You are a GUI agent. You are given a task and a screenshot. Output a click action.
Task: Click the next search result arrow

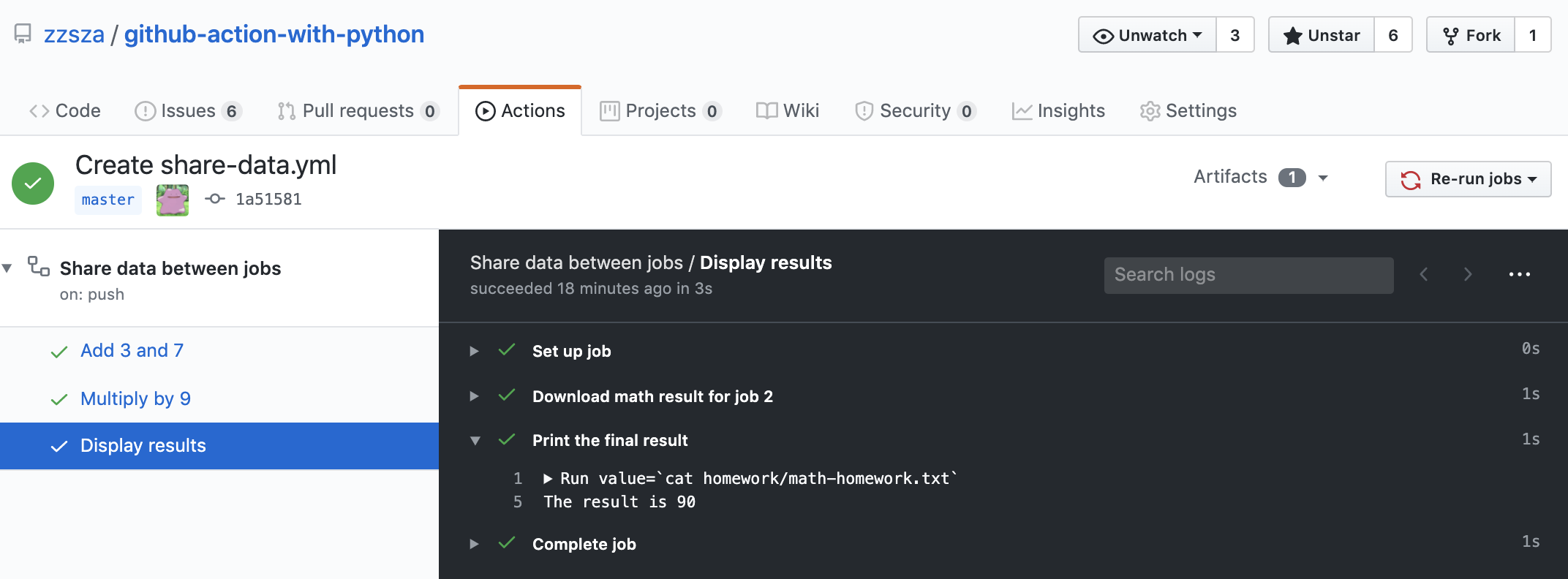(1467, 275)
